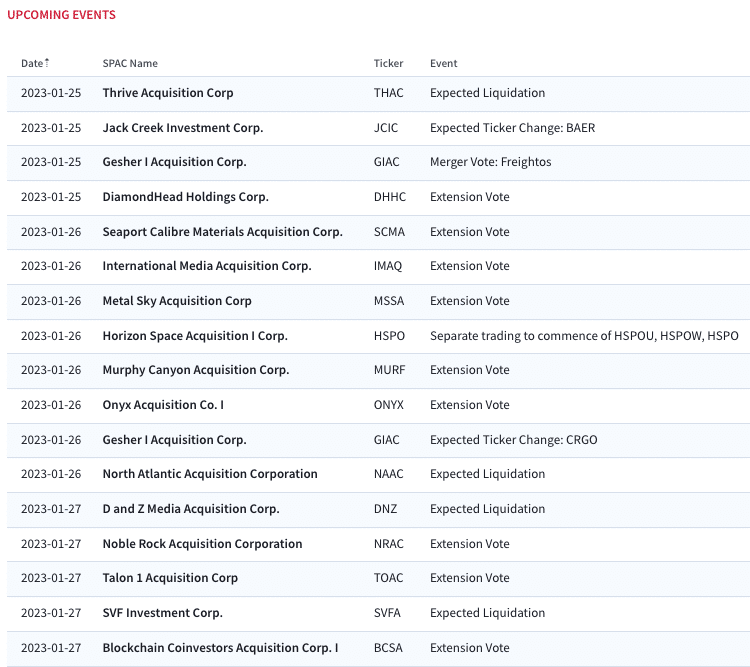This screenshot has height=667, width=750.
Task: Click the Ticker column header
Action: coord(388,63)
